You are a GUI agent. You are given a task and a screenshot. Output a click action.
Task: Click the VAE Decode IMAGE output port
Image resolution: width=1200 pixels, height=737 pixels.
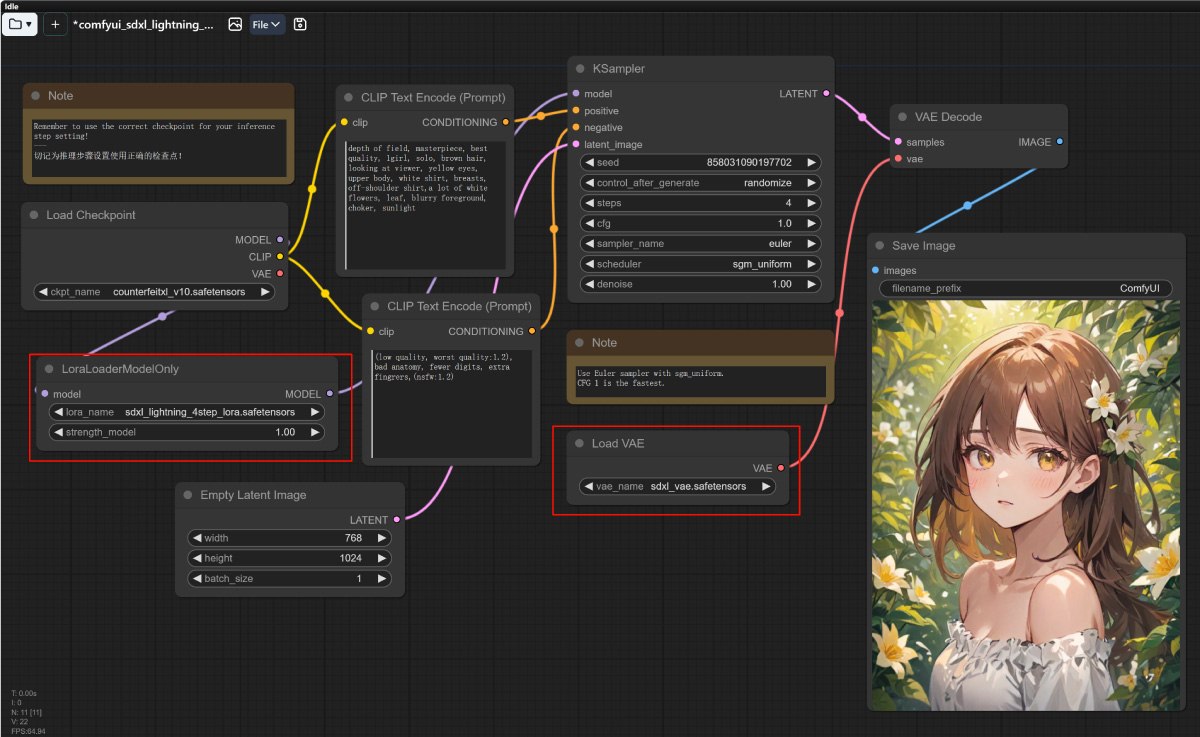pos(1060,142)
